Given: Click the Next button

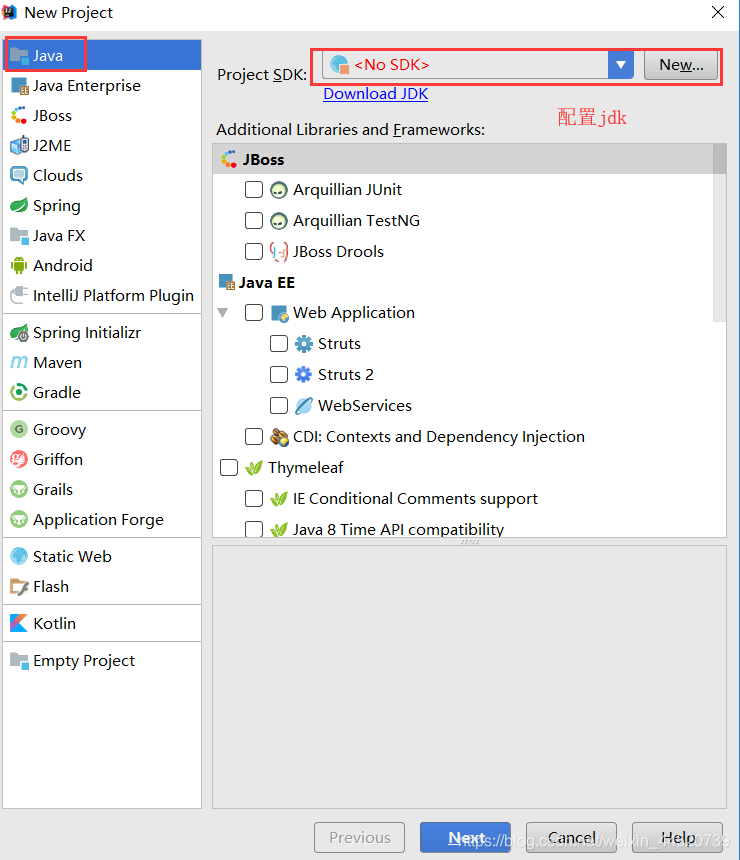Looking at the screenshot, I should [465, 838].
